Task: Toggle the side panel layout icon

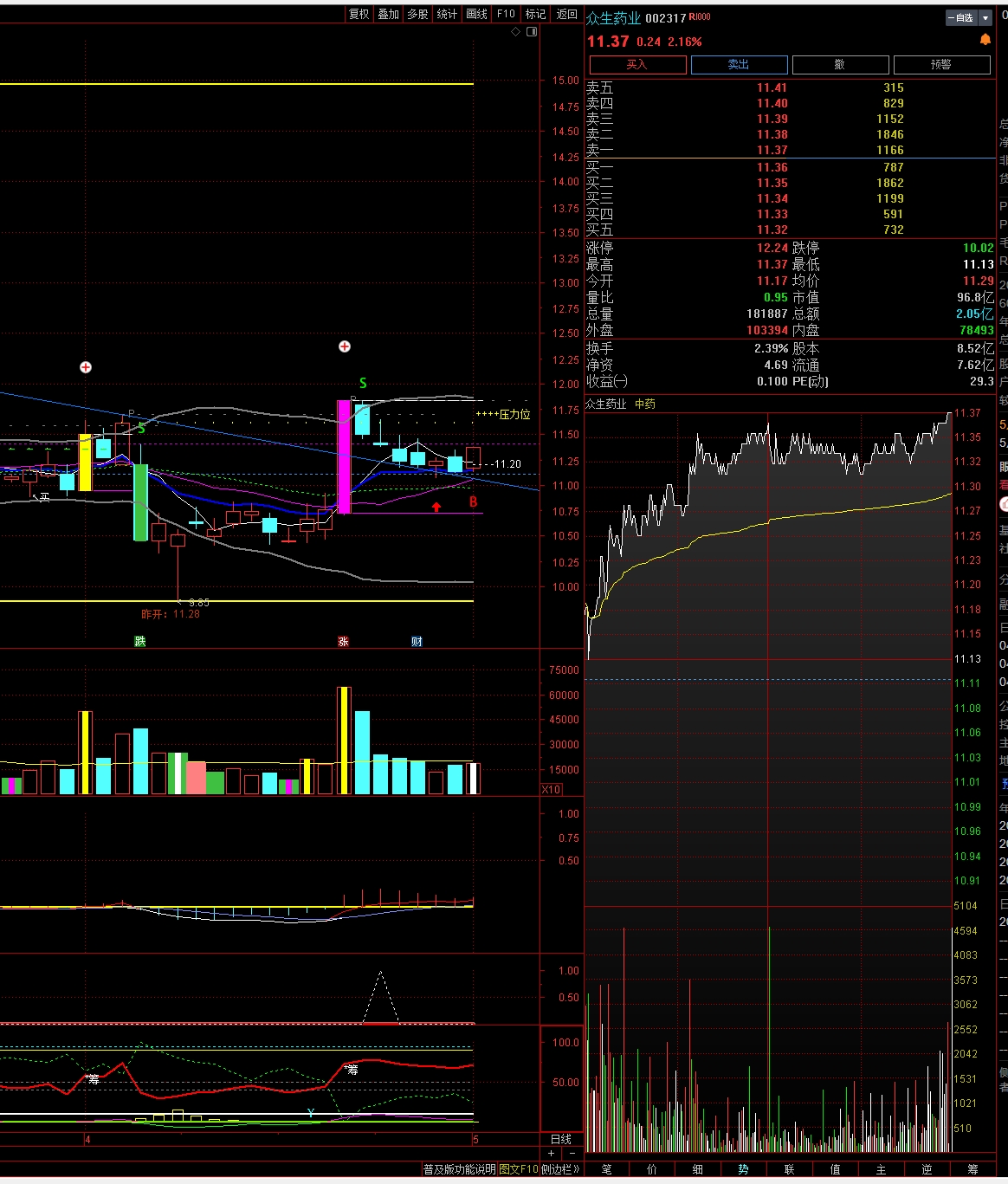Action: point(532,31)
